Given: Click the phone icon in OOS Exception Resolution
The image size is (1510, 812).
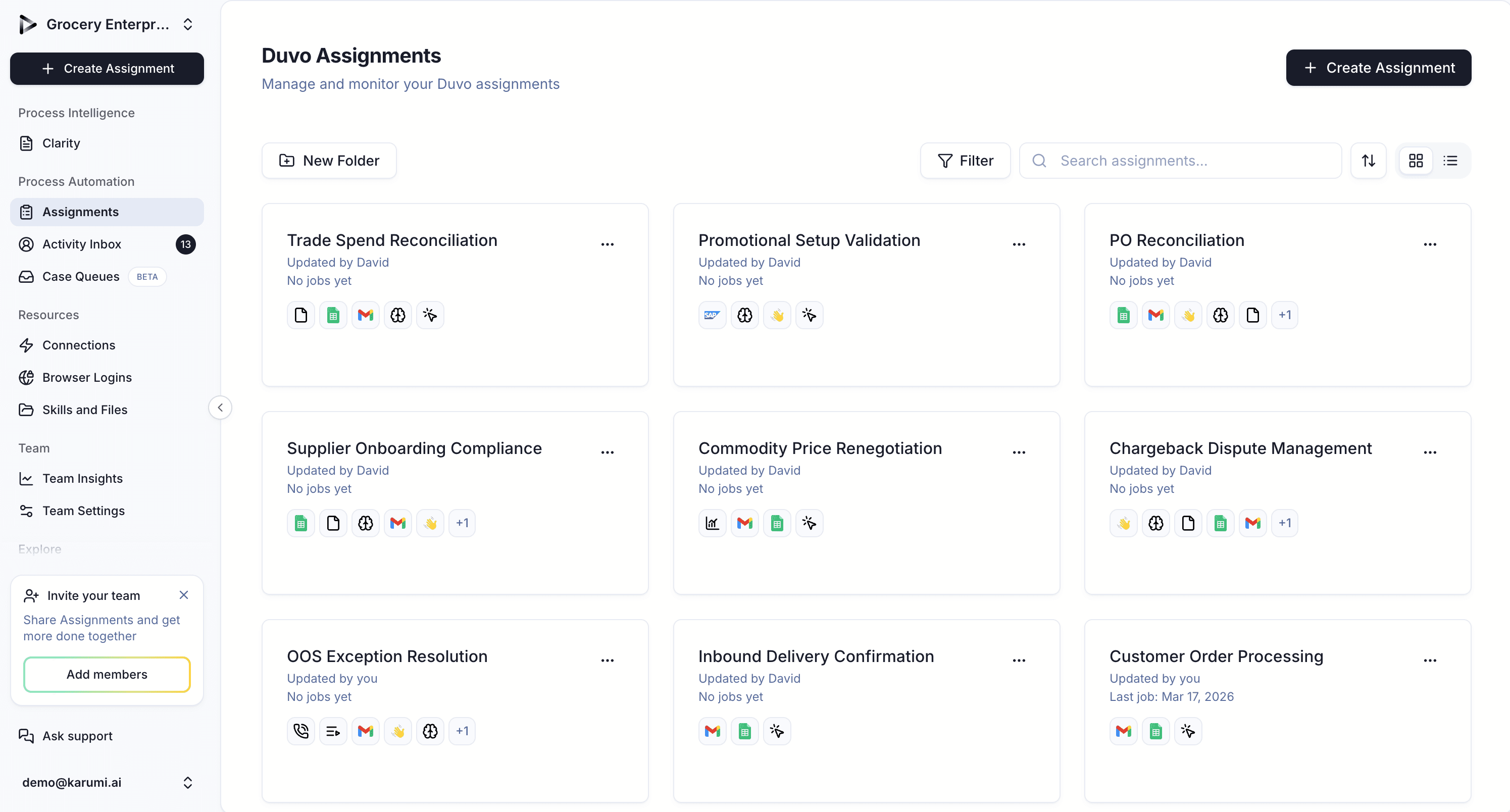Looking at the screenshot, I should [300, 731].
